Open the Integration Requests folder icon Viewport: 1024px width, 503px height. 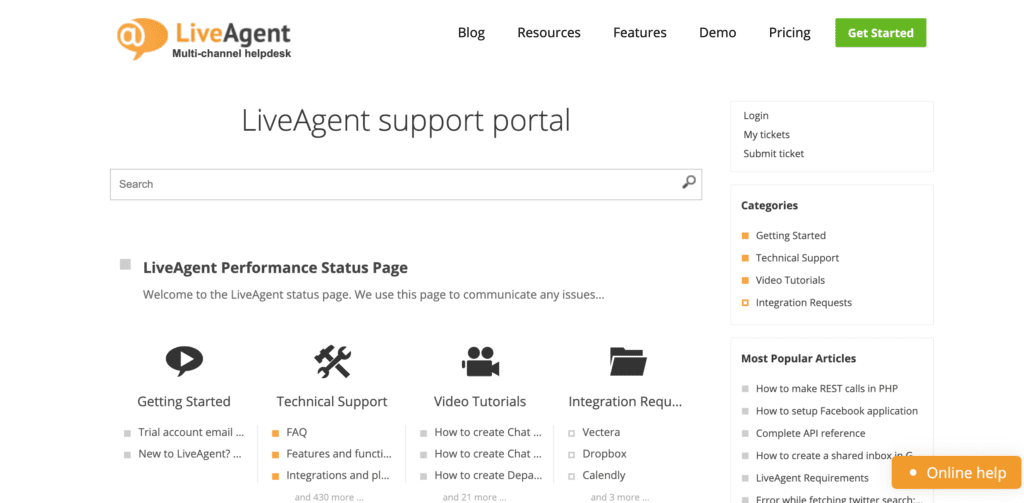(628, 361)
